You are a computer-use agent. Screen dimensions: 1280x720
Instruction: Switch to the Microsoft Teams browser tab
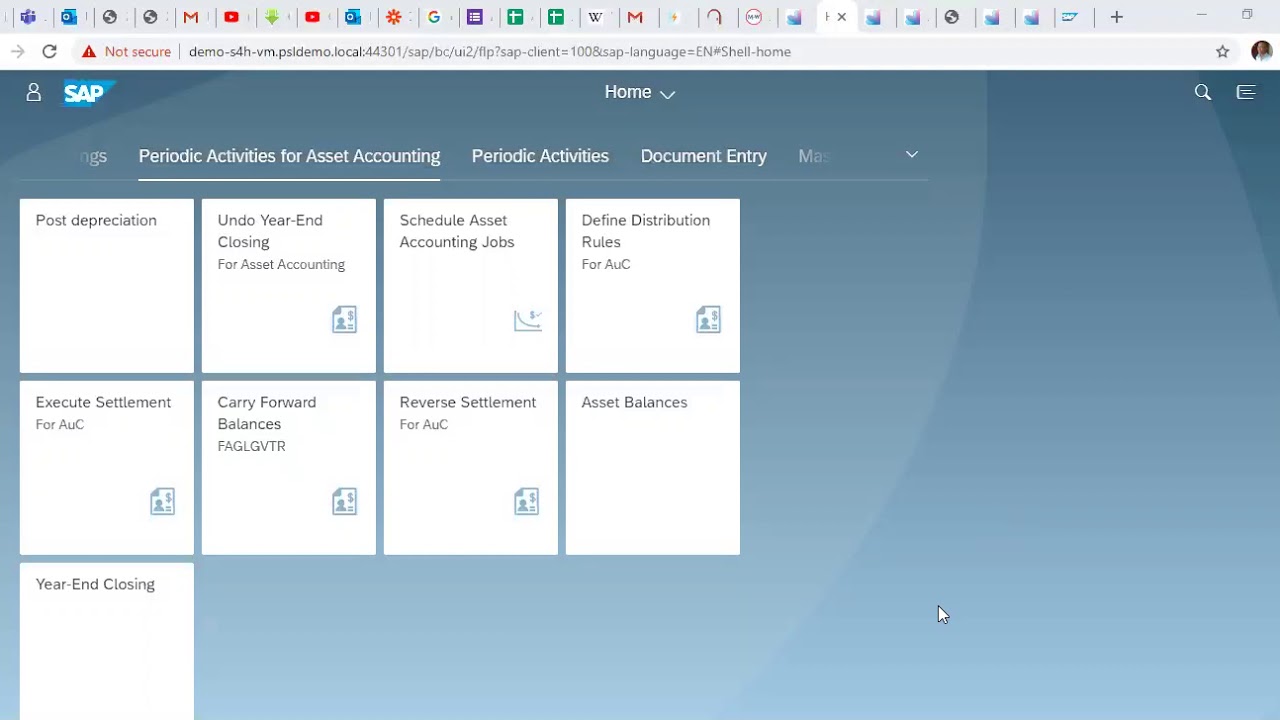coord(28,17)
